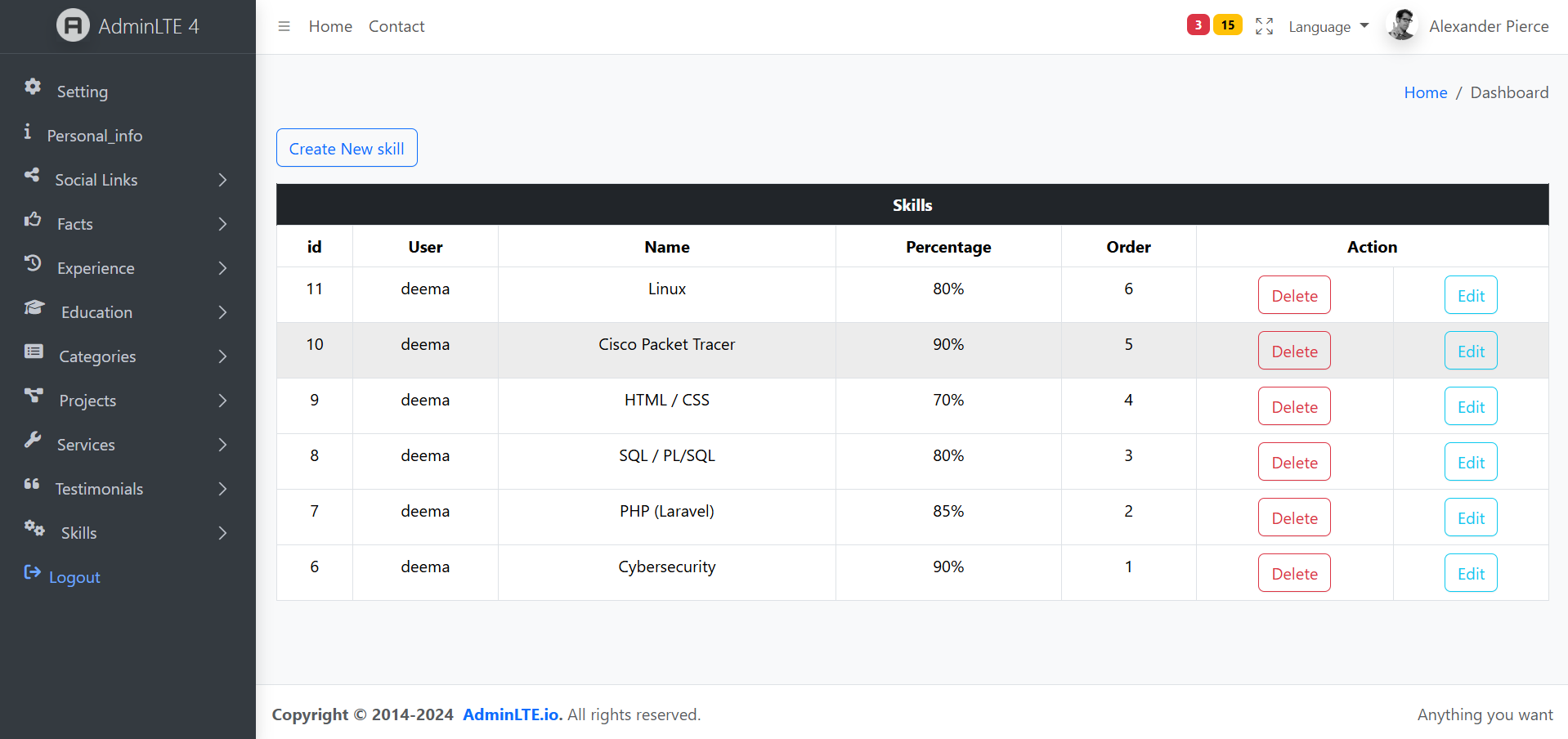Click the Alexander Pierce user name
The width and height of the screenshot is (1568, 739).
[x=1489, y=26]
